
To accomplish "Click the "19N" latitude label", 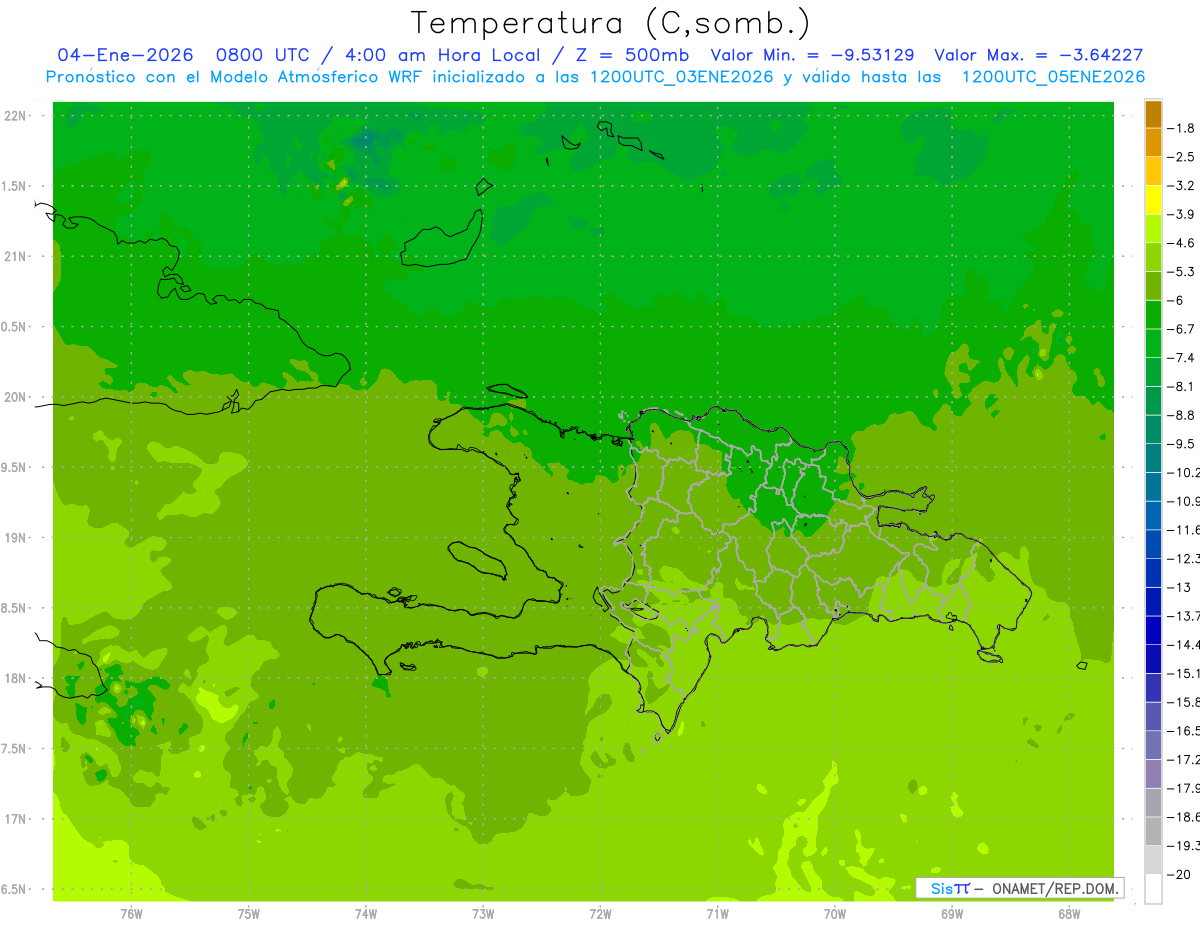I will [15, 537].
